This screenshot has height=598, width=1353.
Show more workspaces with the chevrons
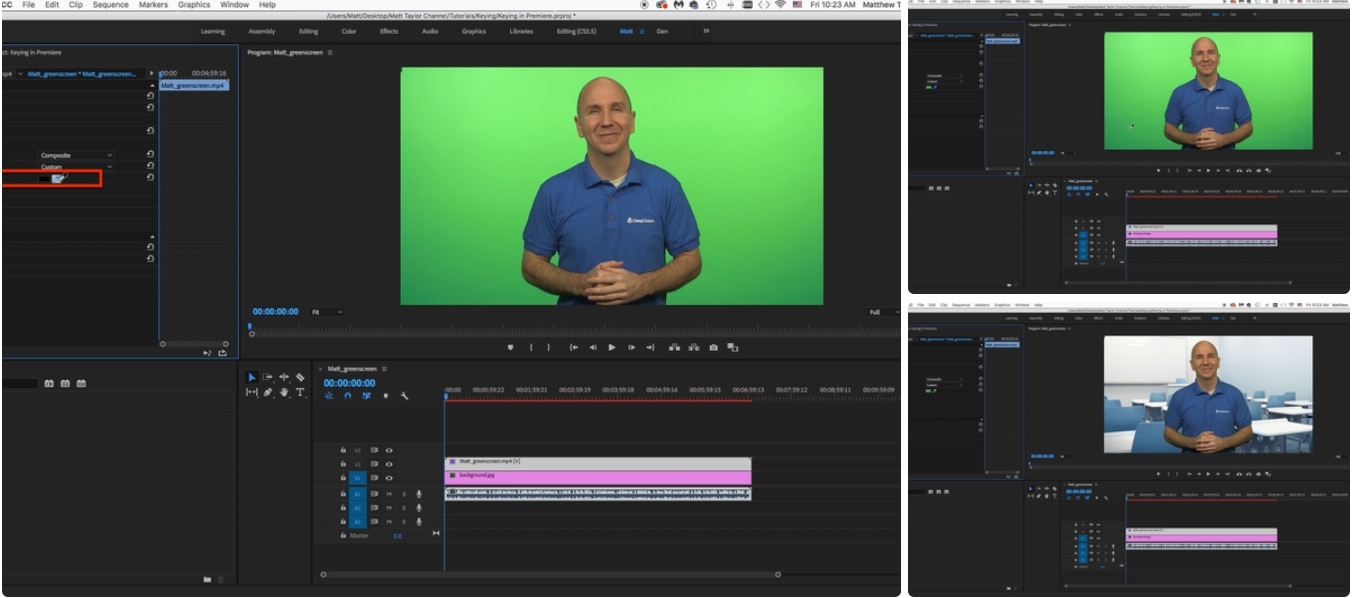tap(706, 31)
